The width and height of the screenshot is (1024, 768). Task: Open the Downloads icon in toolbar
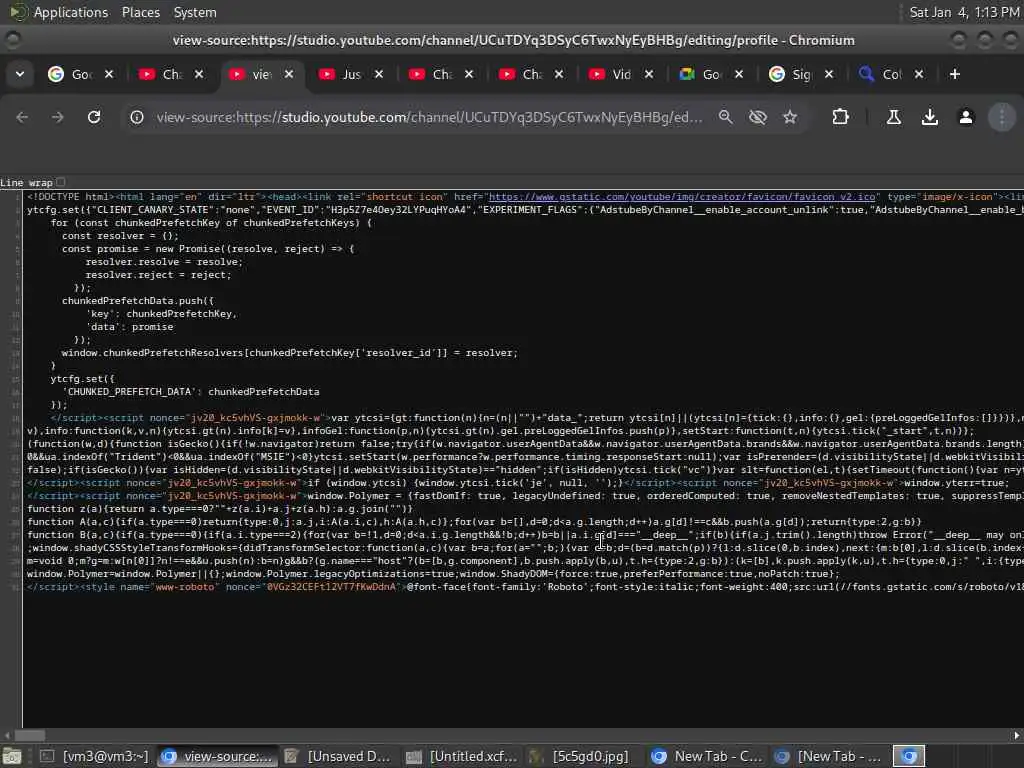point(929,117)
